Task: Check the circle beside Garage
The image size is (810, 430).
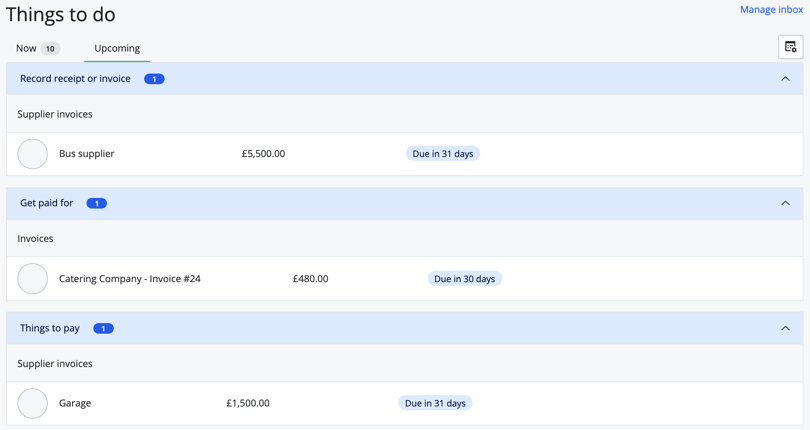Action: [33, 403]
